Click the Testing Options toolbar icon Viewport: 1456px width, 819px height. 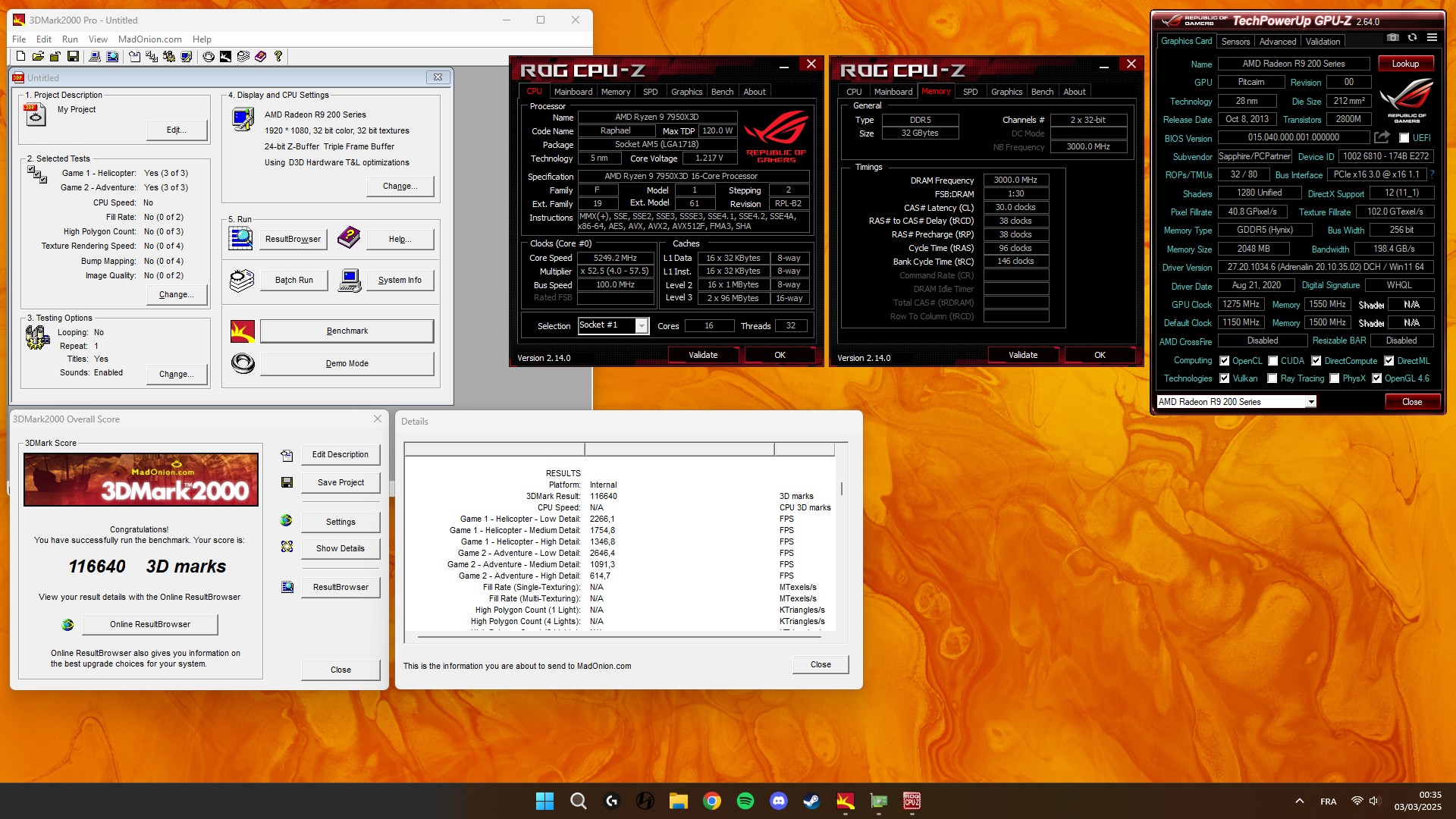[x=169, y=56]
